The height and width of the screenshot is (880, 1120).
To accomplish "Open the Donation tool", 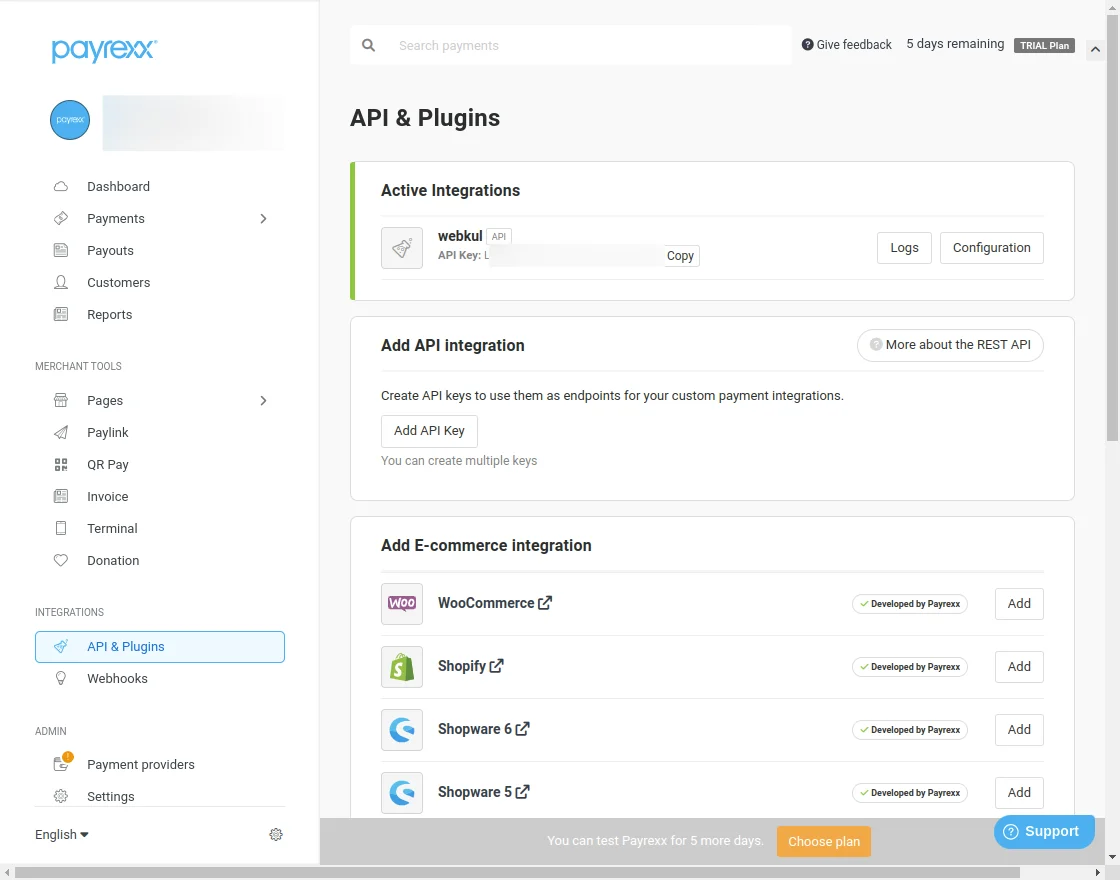I will 113,560.
